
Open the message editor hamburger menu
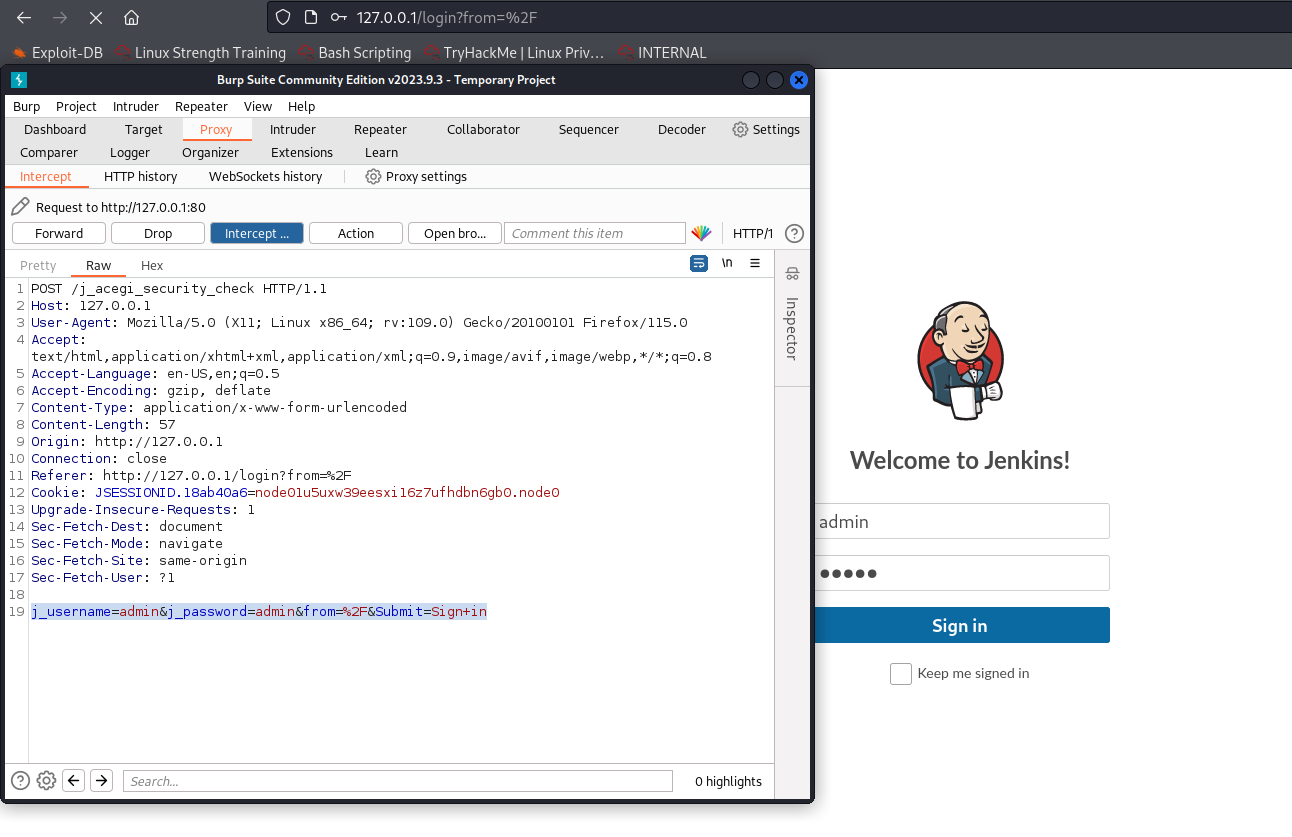click(755, 263)
